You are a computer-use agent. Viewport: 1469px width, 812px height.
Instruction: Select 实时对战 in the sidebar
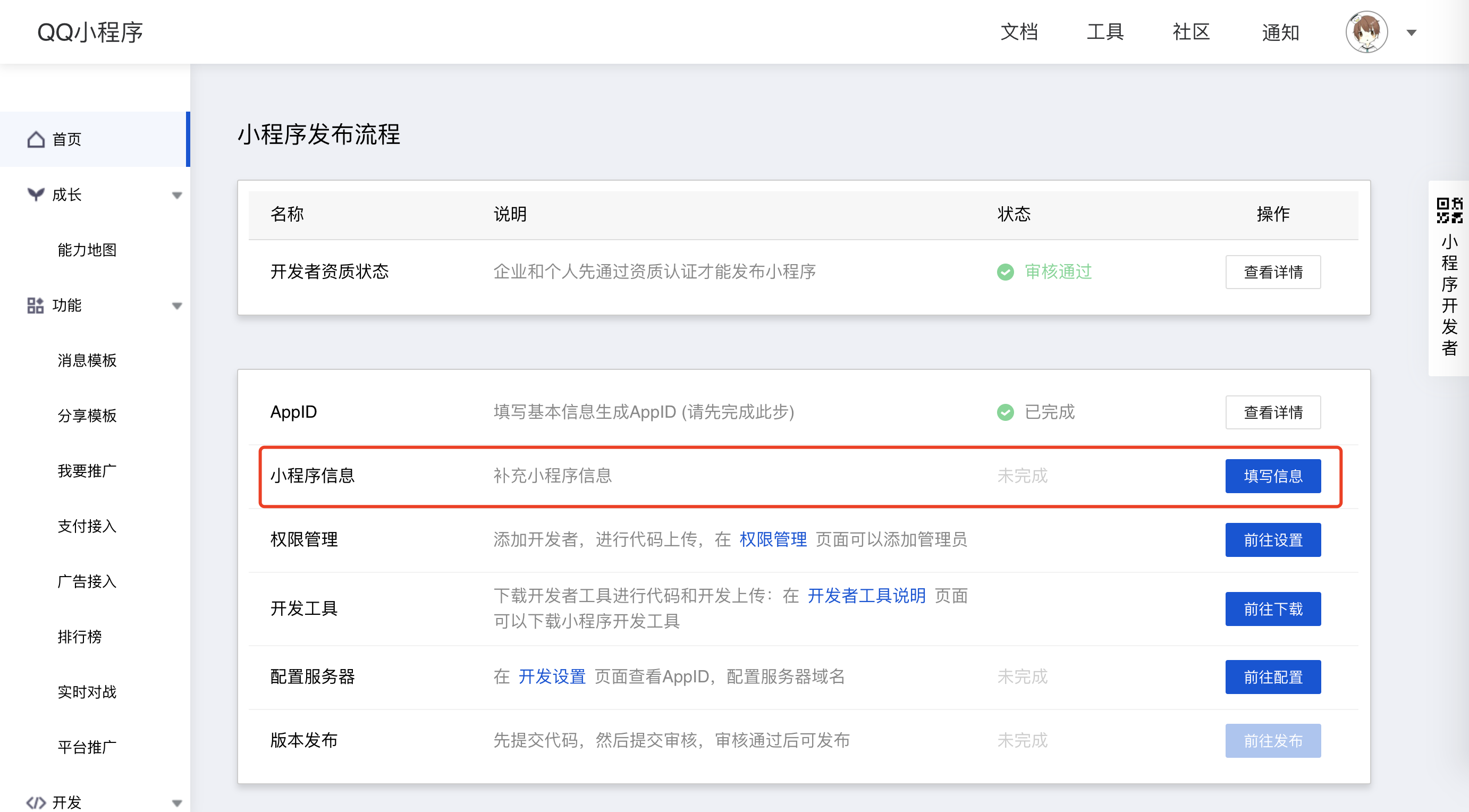click(x=87, y=692)
